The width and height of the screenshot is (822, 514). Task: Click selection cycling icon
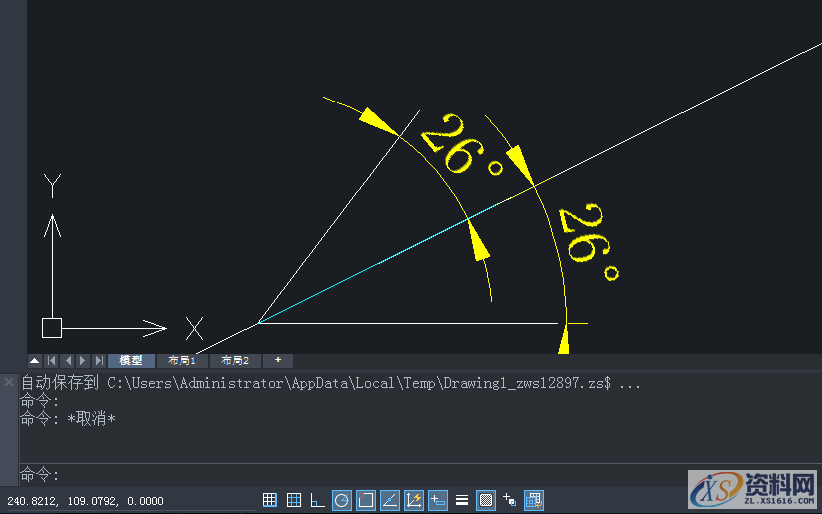(x=510, y=500)
